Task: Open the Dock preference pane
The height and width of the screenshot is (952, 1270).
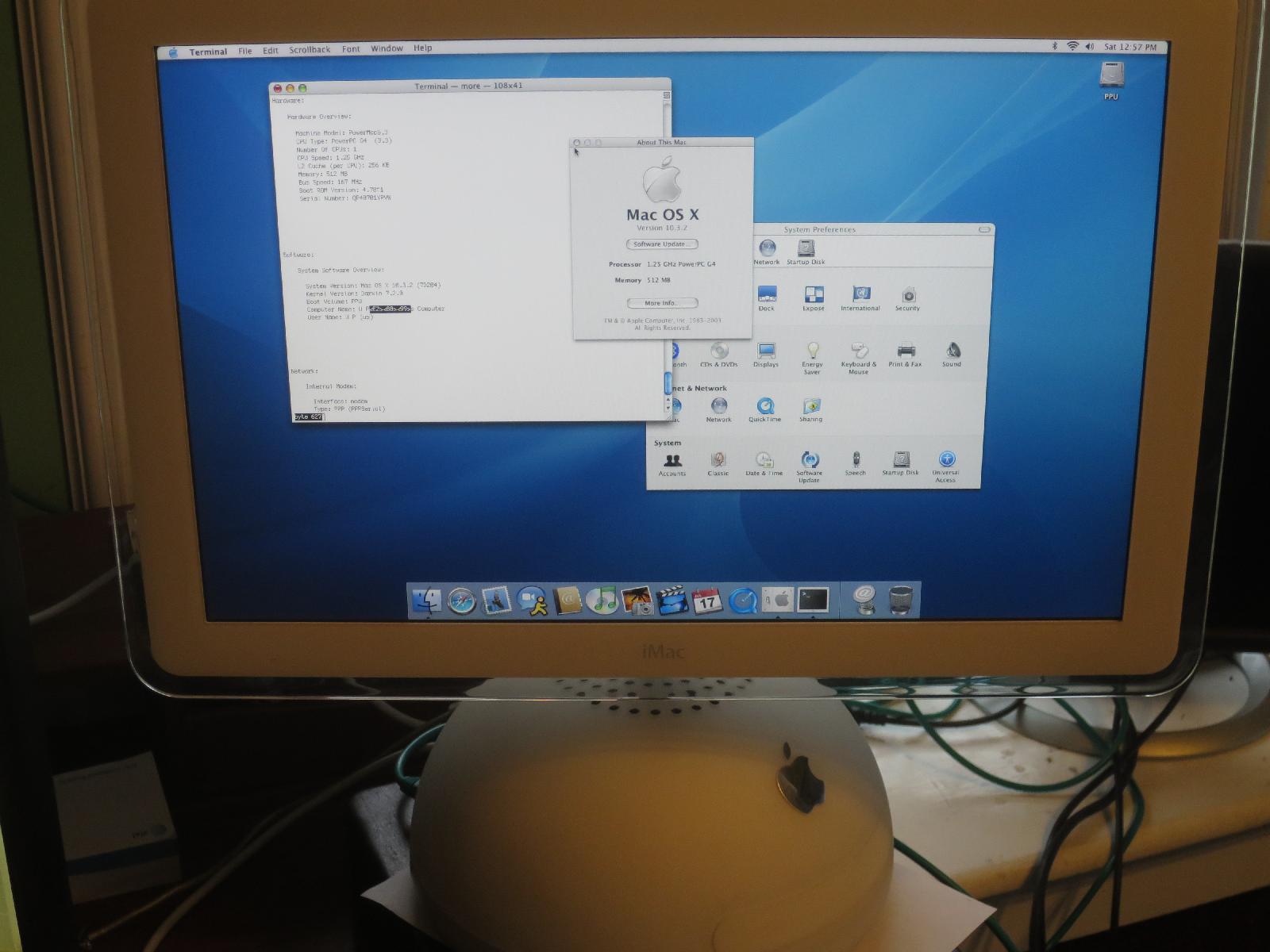Action: click(766, 298)
